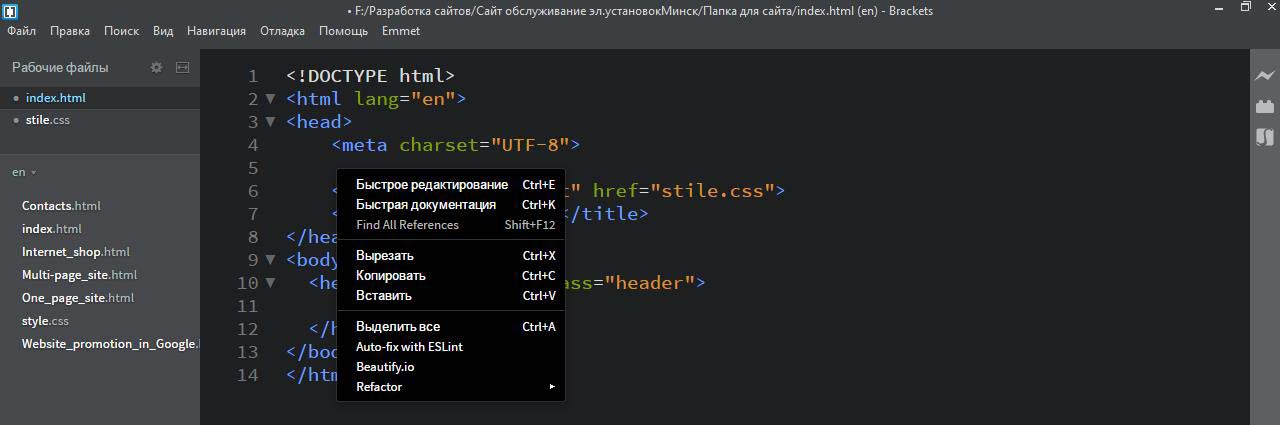Select 'Копировать' in the context menu

point(391,276)
